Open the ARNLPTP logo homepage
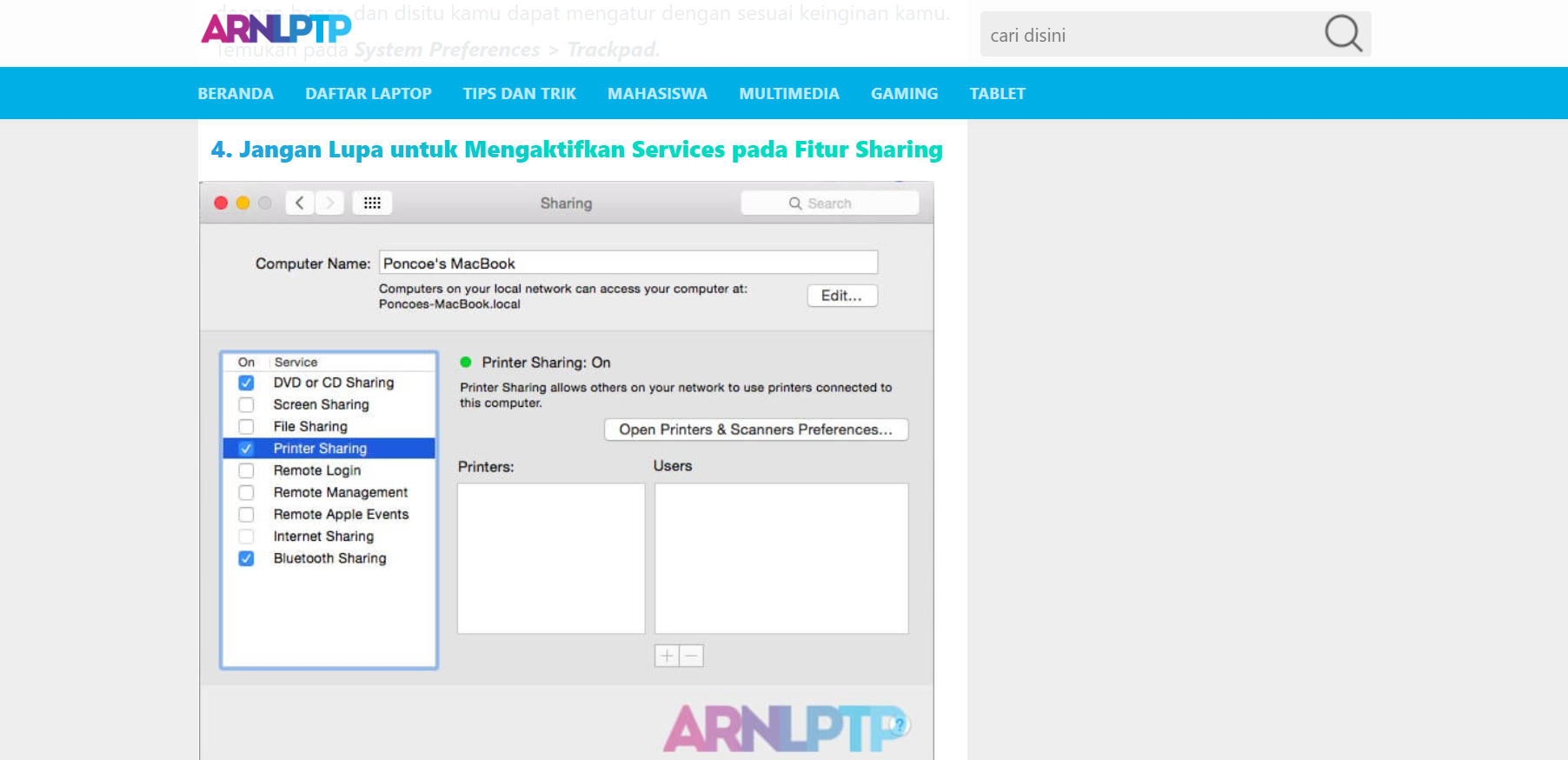Screen dimensions: 1568x760 (276, 29)
